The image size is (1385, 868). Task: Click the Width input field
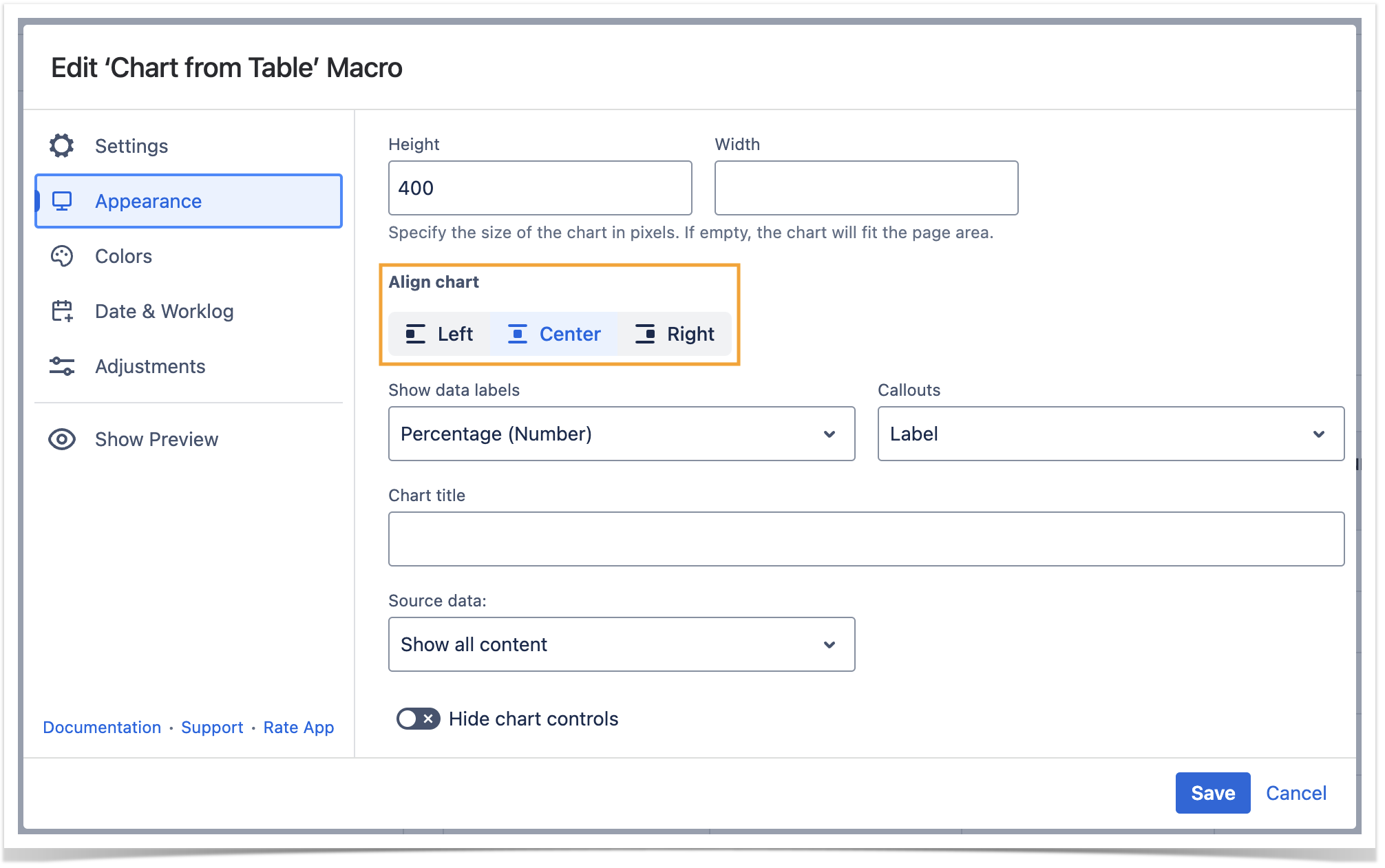coord(866,188)
